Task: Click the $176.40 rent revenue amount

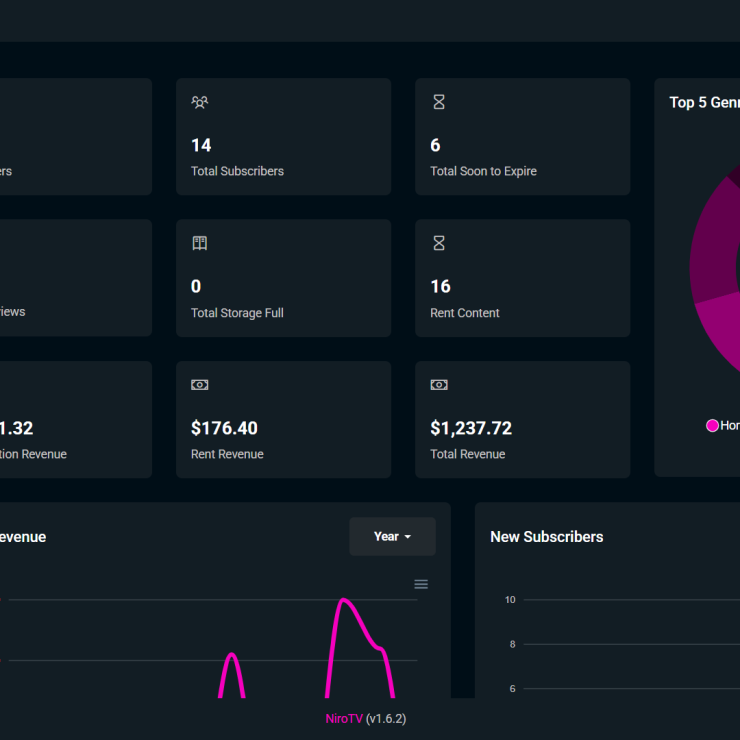Action: point(224,428)
